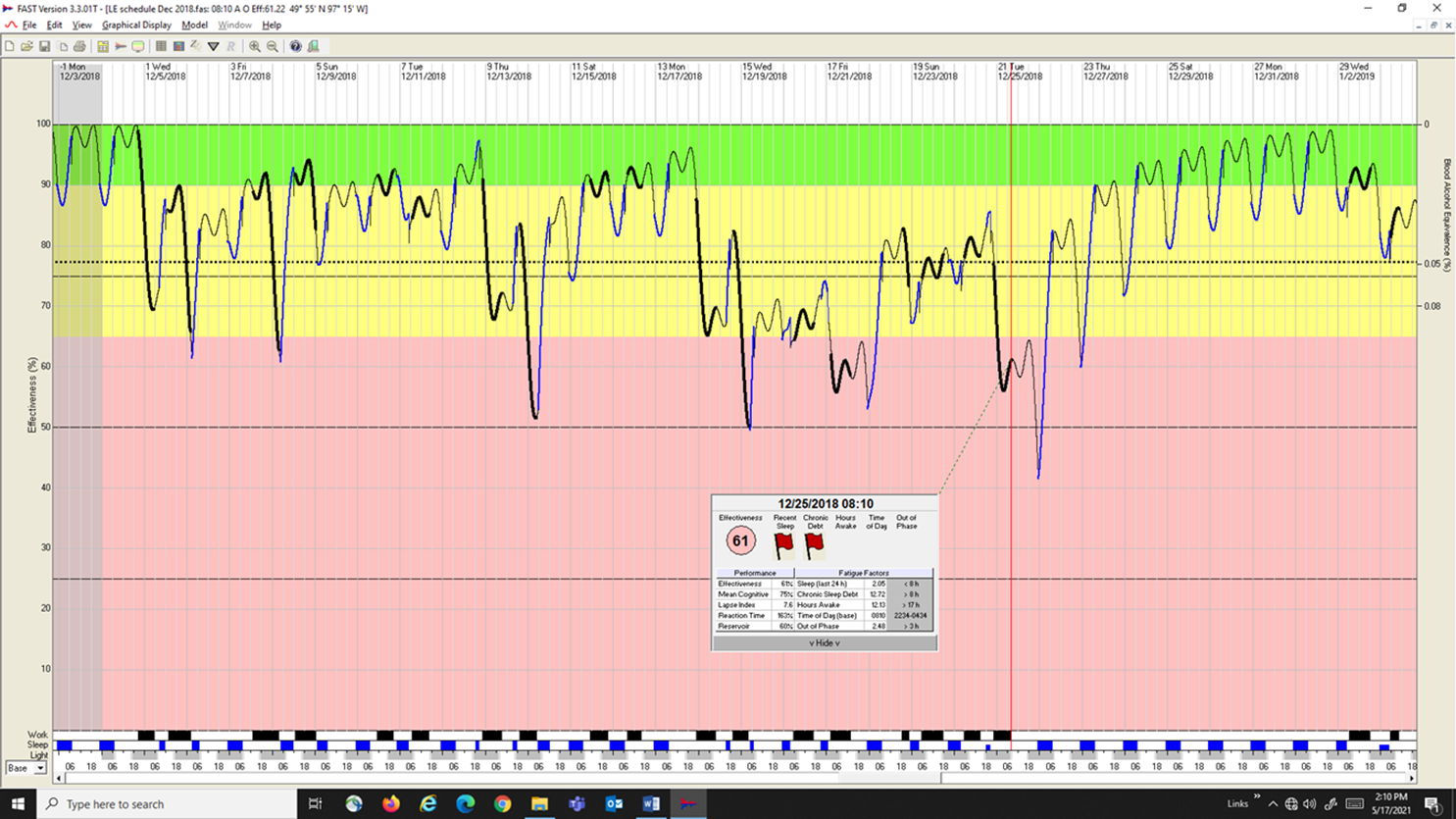Open the View menu
Screen dimensions: 1456x819
point(81,25)
